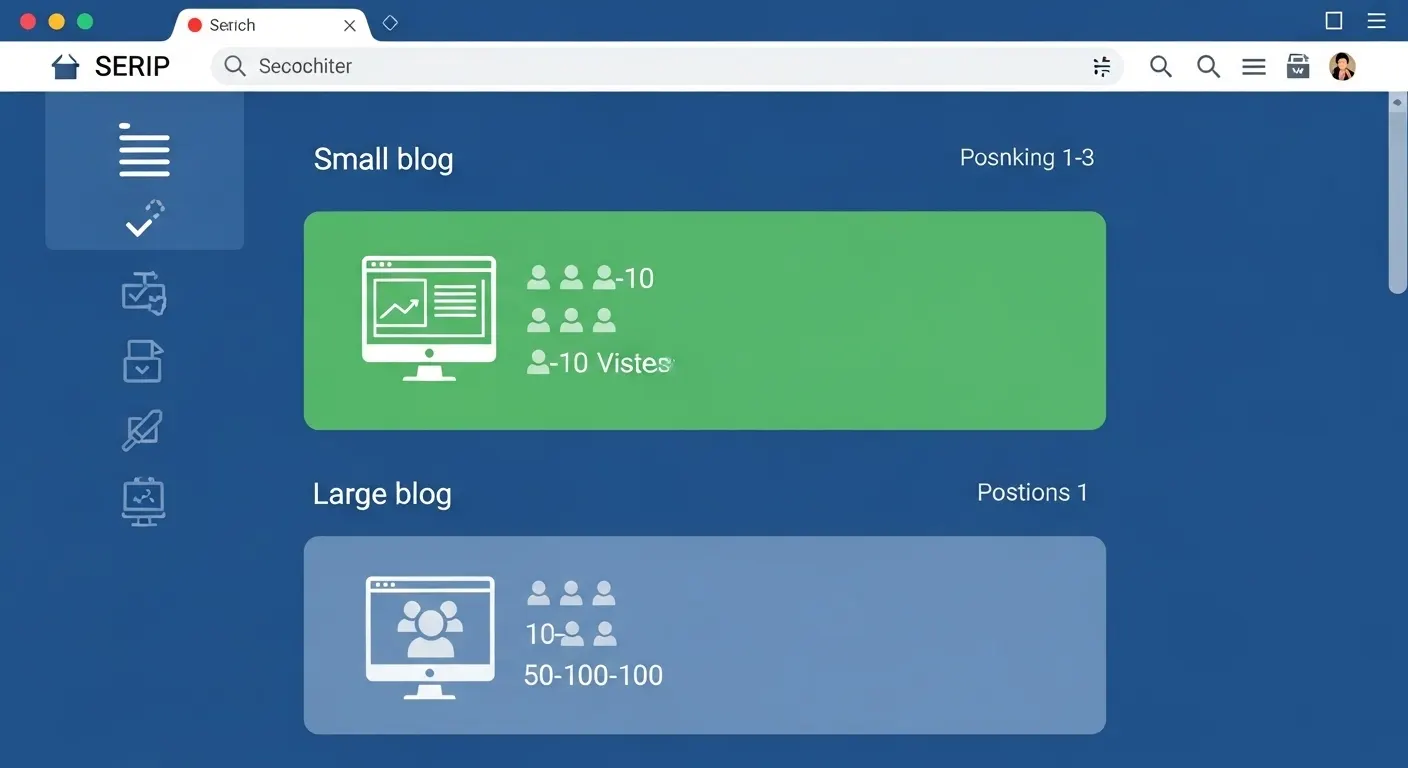Select the list lines sidebar icon
The width and height of the screenshot is (1408, 768).
coord(144,149)
